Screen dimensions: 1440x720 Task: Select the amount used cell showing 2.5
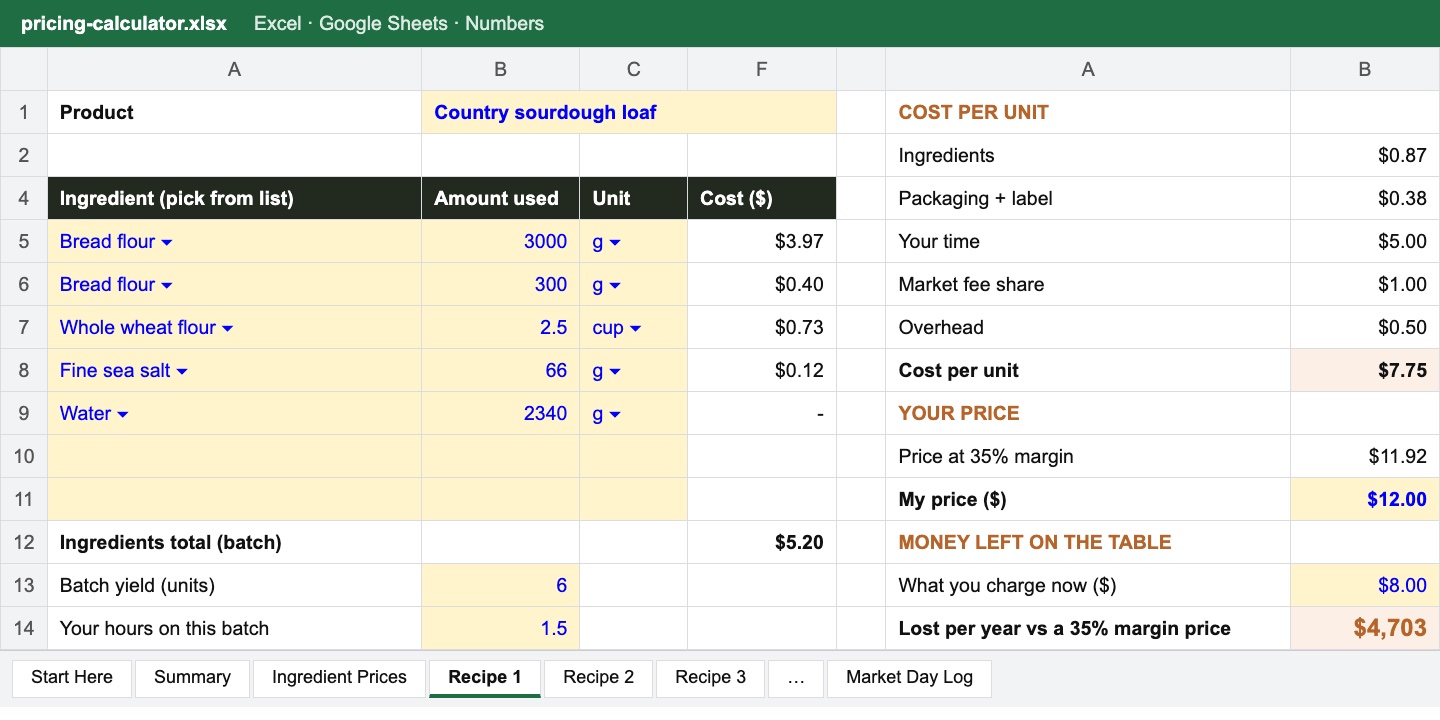click(500, 327)
